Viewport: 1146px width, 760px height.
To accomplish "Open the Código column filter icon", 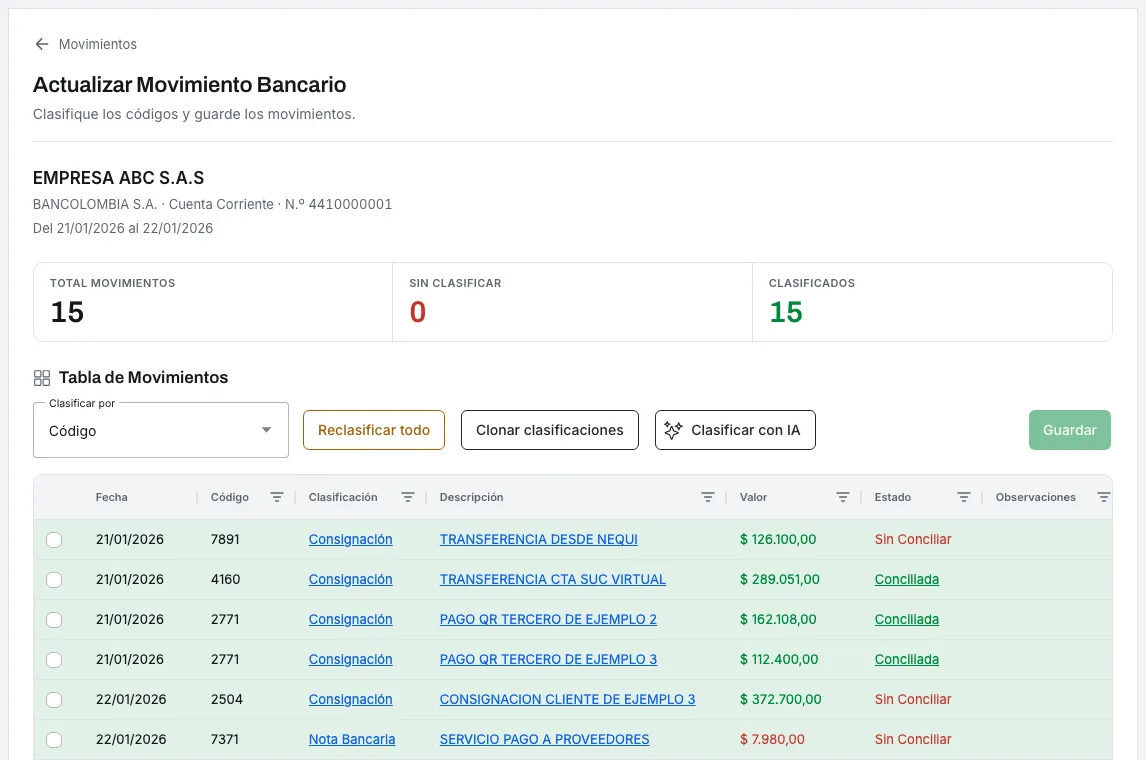I will pyautogui.click(x=276, y=498).
